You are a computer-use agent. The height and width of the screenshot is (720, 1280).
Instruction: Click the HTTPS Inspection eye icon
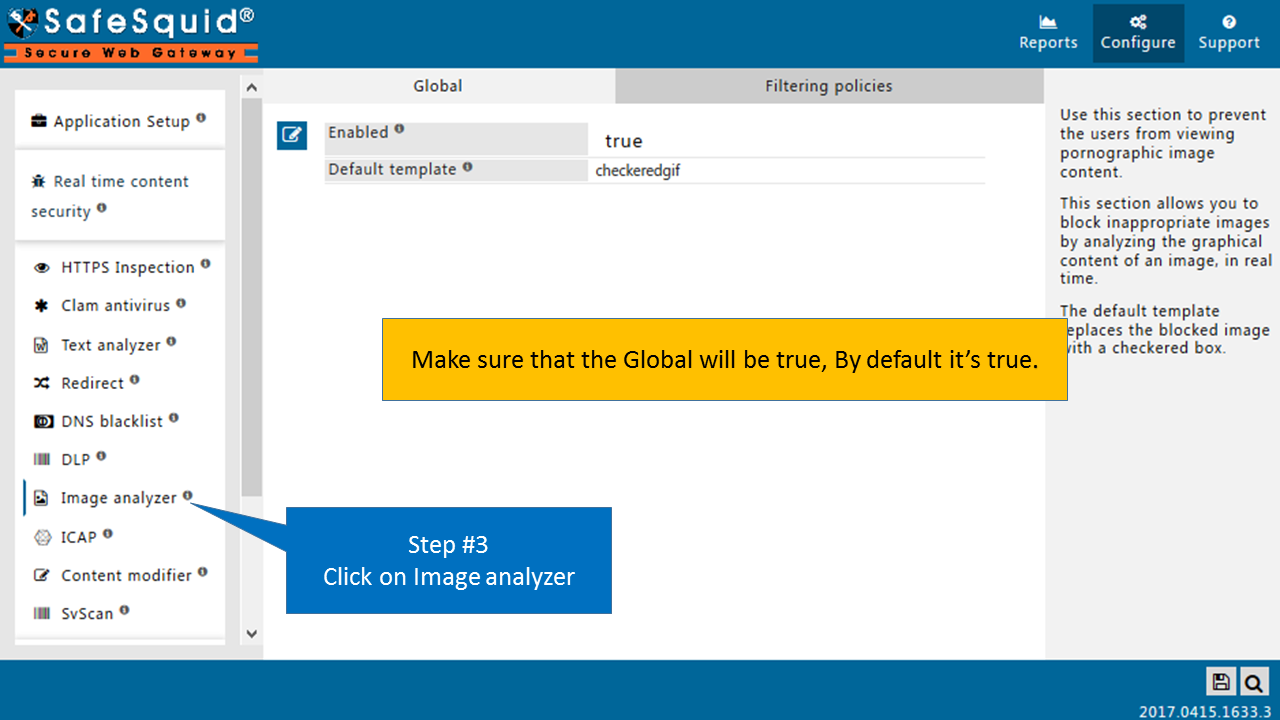(42, 268)
